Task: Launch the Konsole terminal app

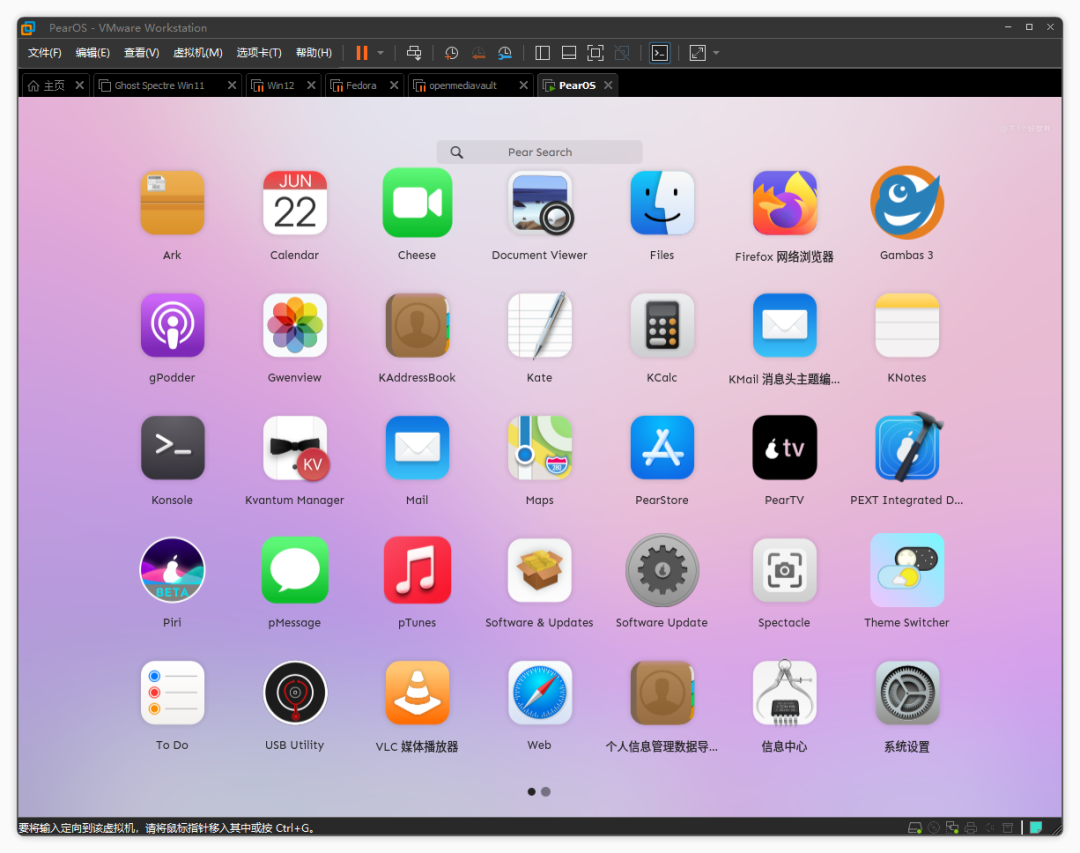Action: click(172, 448)
